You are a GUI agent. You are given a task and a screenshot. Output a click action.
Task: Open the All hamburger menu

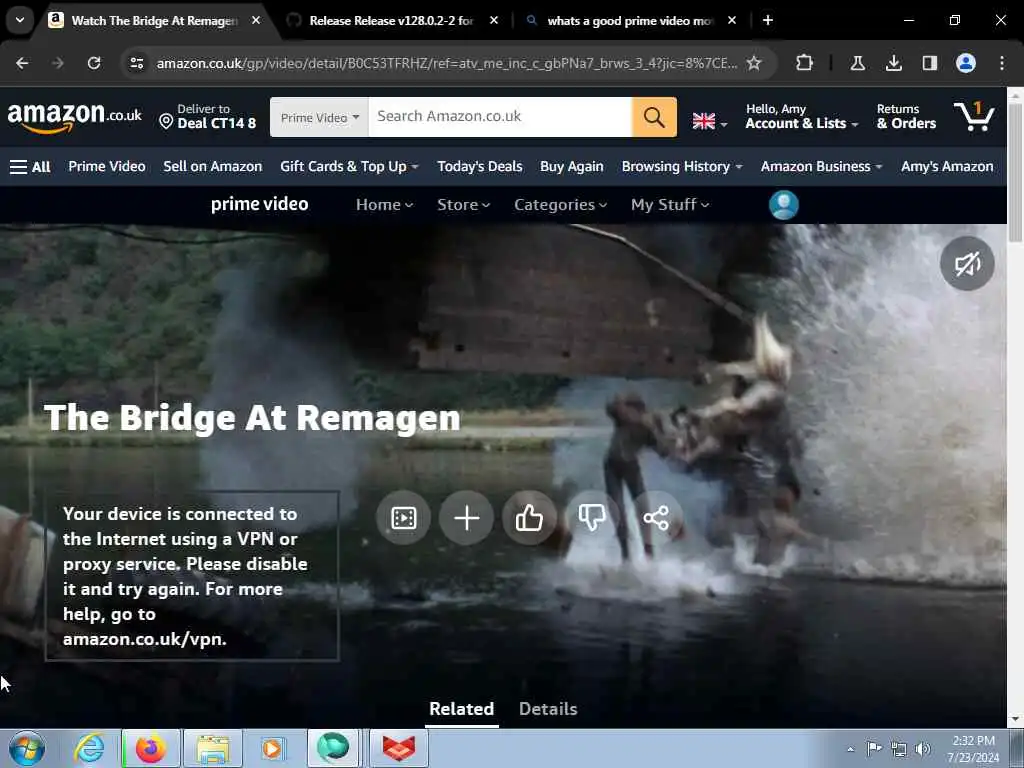point(30,167)
